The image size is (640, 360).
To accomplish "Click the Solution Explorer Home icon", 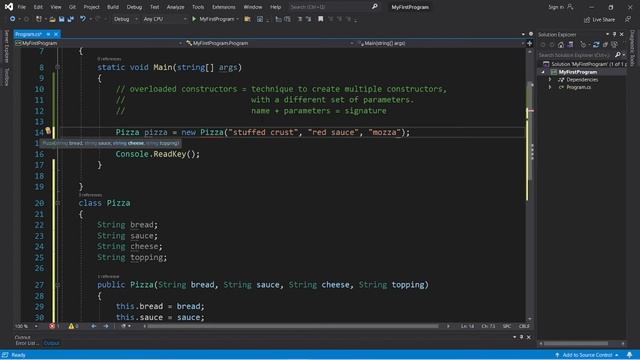I will (x=561, y=45).
